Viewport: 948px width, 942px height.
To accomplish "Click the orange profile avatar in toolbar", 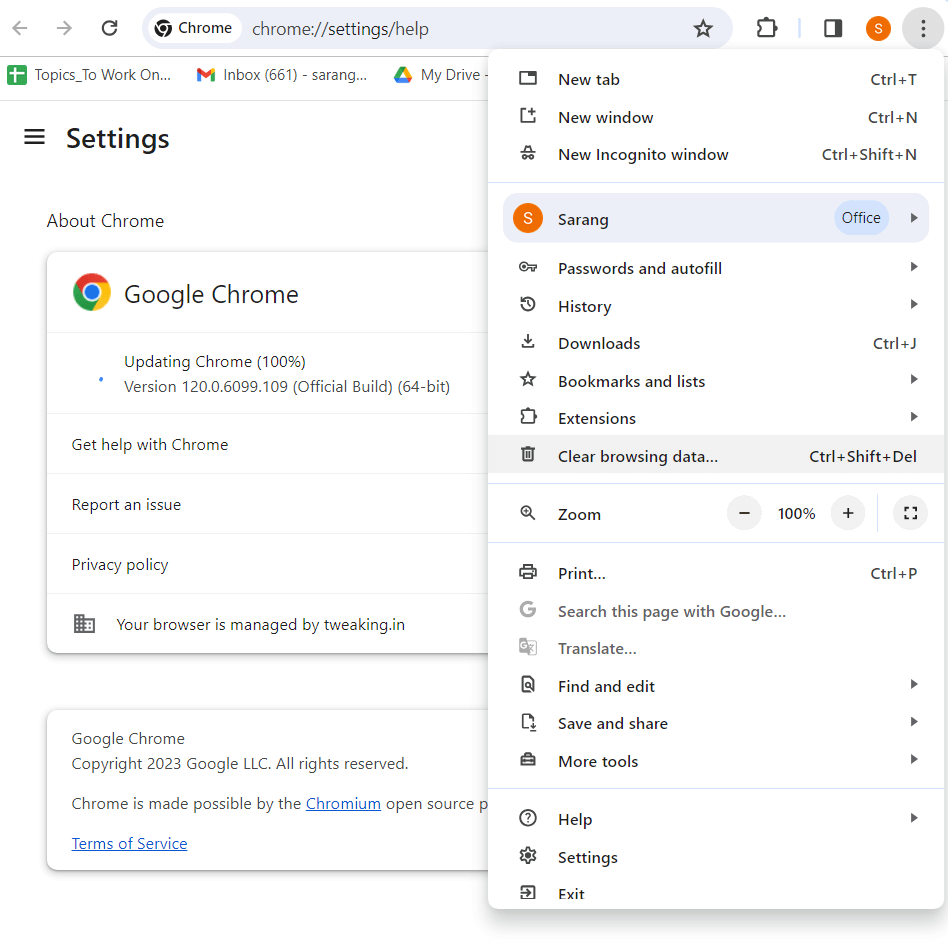I will pos(878,28).
